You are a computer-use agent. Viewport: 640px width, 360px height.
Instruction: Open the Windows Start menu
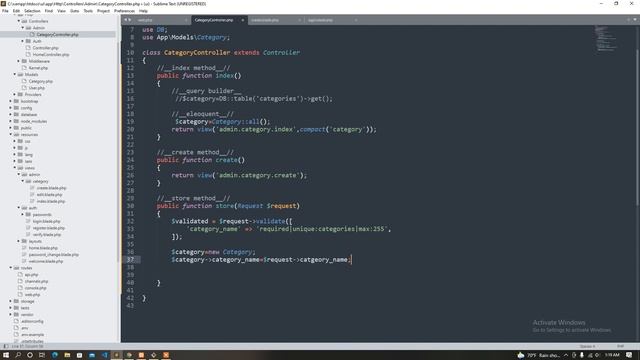pos(6,355)
